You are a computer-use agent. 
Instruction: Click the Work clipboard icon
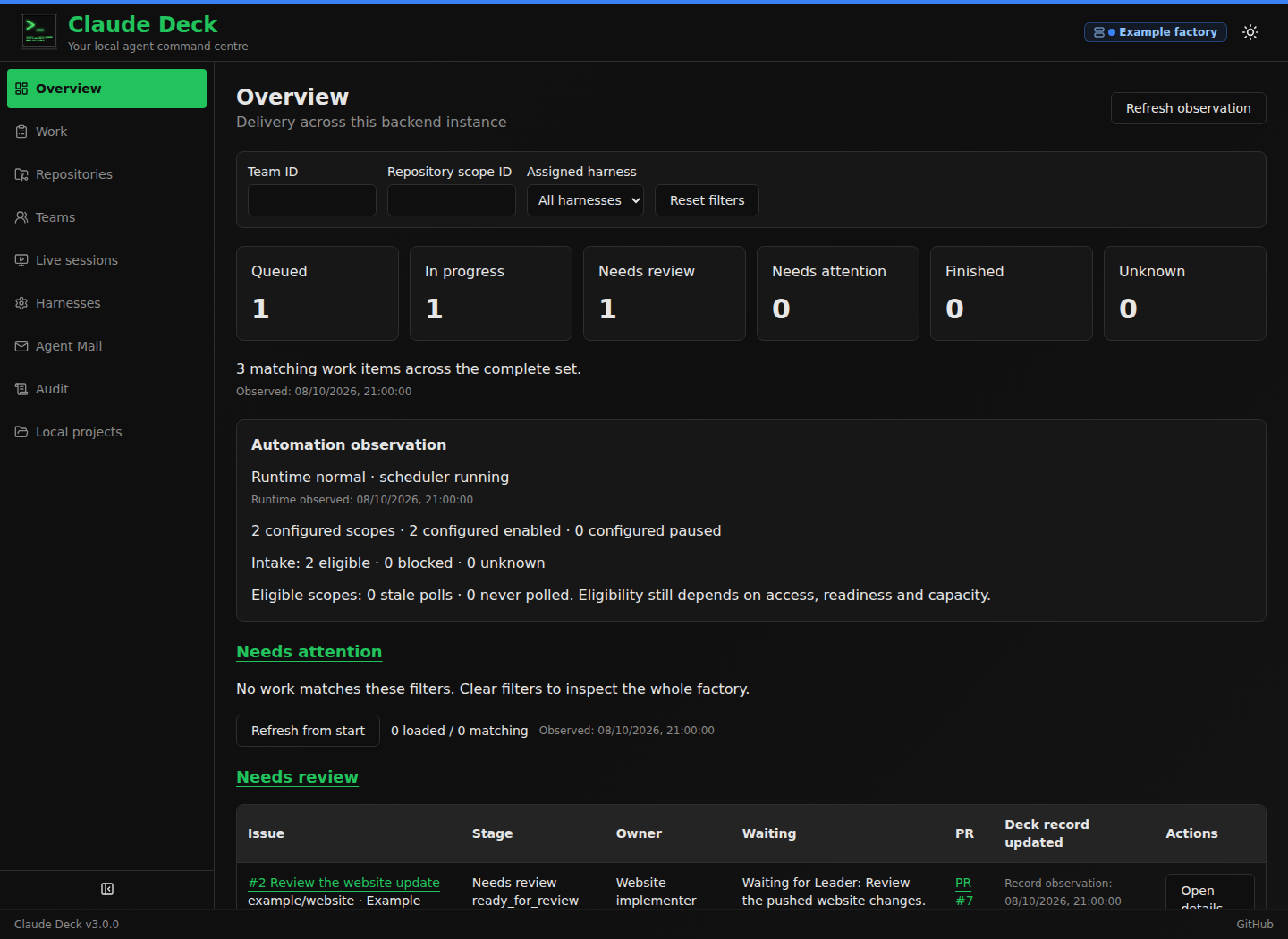tap(21, 131)
